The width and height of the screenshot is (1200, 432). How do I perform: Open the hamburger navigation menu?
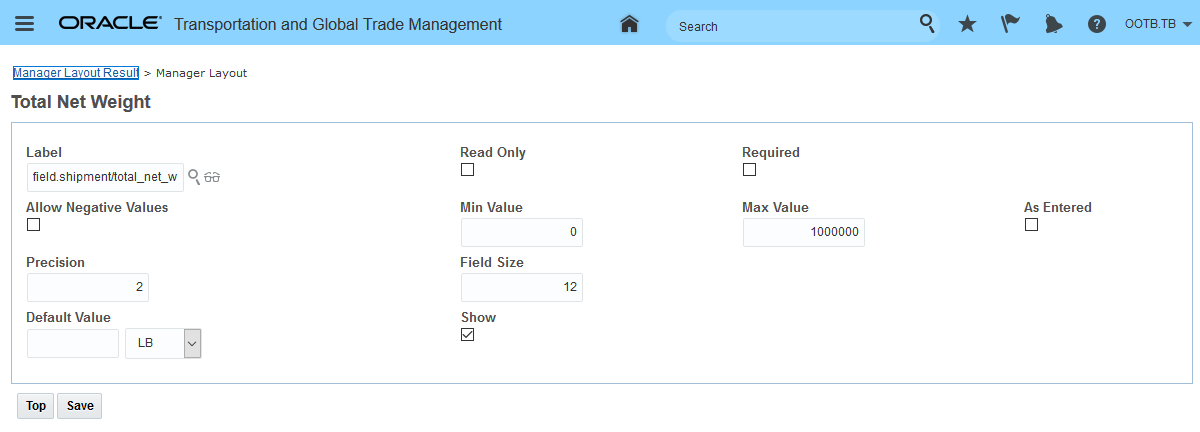(x=25, y=24)
